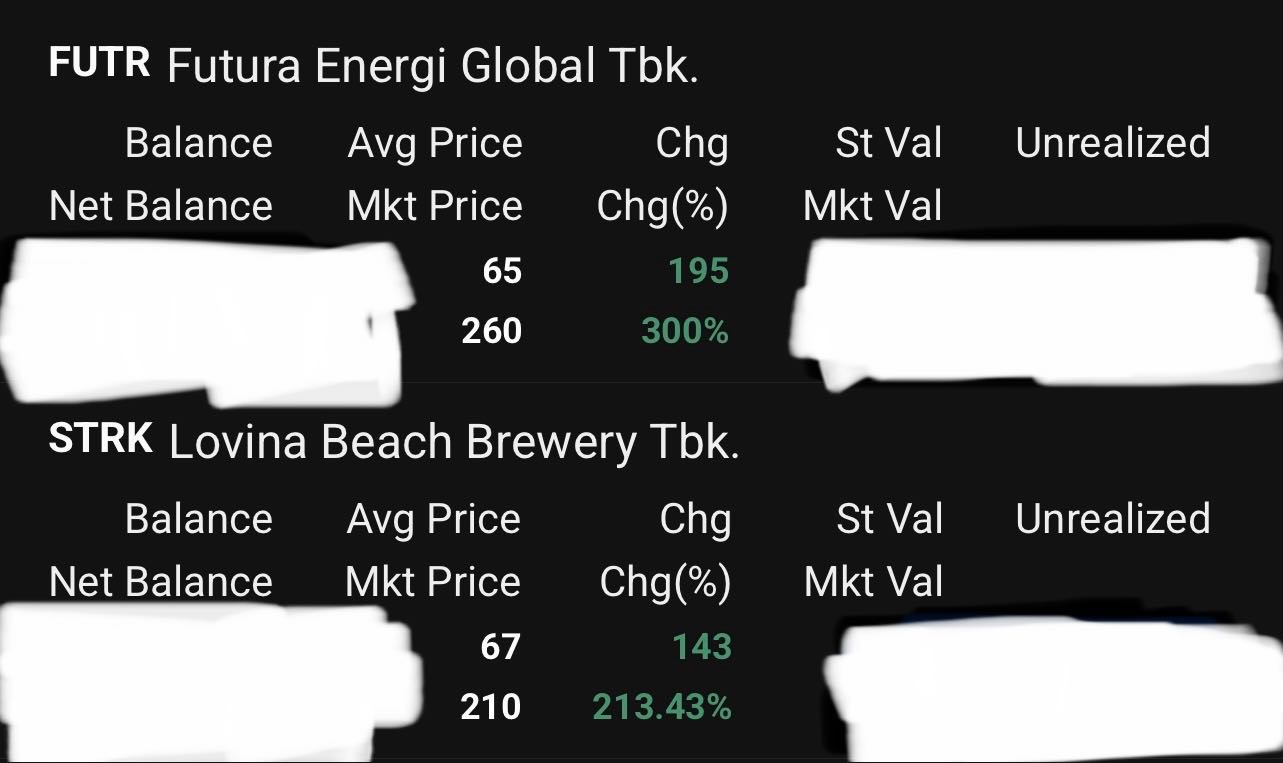Click FUTR Unrealized column header
Image resolution: width=1283 pixels, height=763 pixels.
pos(1113,143)
